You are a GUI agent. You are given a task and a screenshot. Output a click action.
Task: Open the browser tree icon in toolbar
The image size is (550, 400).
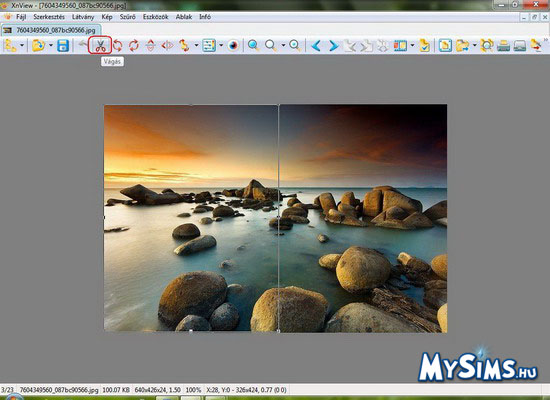pos(10,46)
